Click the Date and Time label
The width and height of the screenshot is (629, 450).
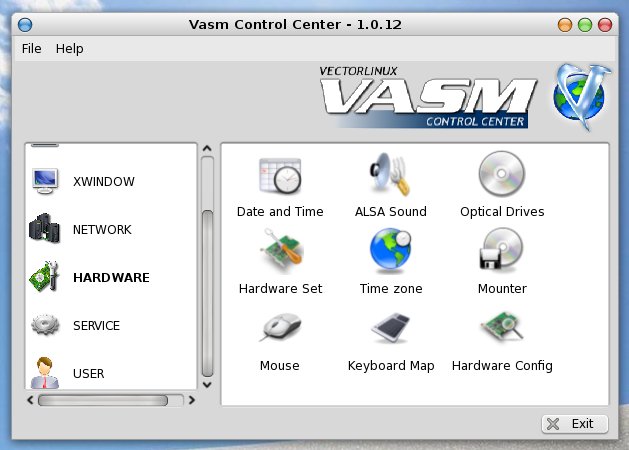280,211
